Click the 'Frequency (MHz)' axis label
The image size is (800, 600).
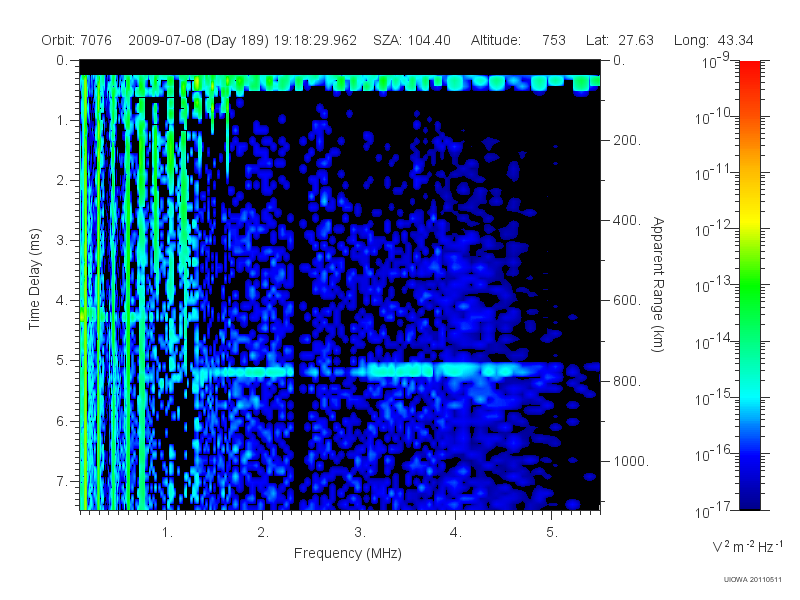347,553
